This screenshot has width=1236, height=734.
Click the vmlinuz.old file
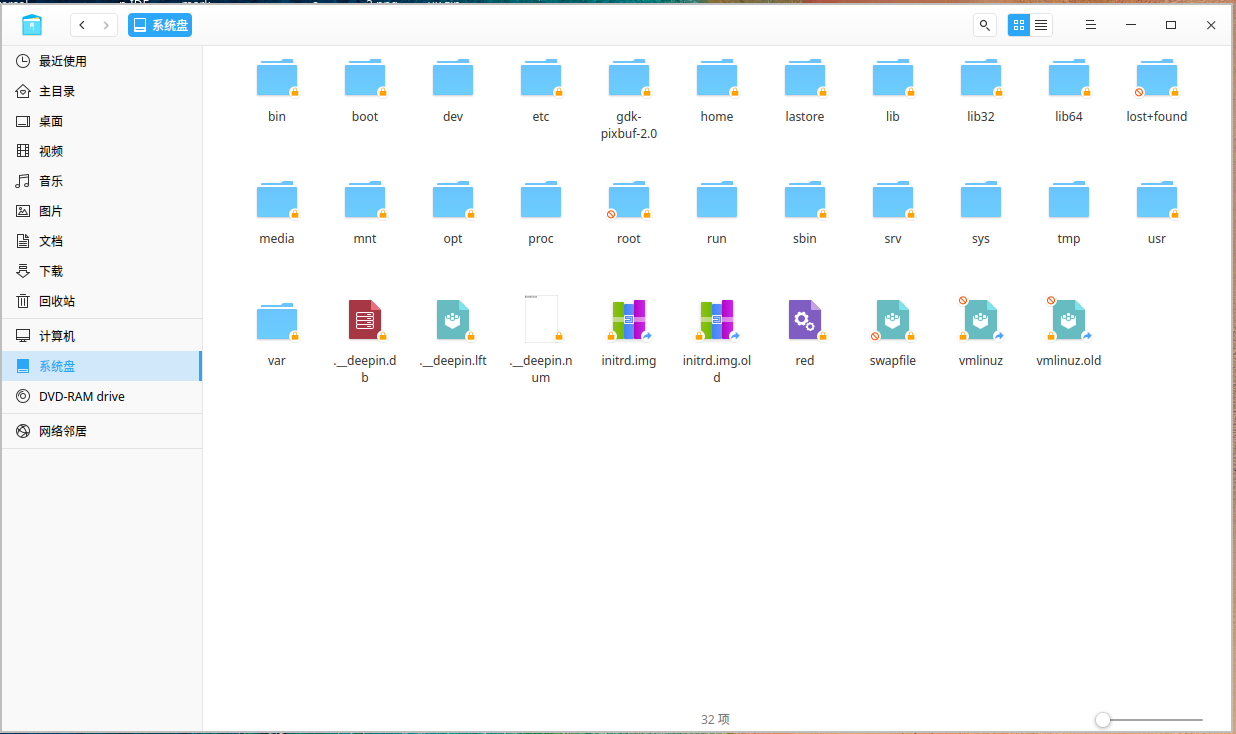(x=1069, y=320)
